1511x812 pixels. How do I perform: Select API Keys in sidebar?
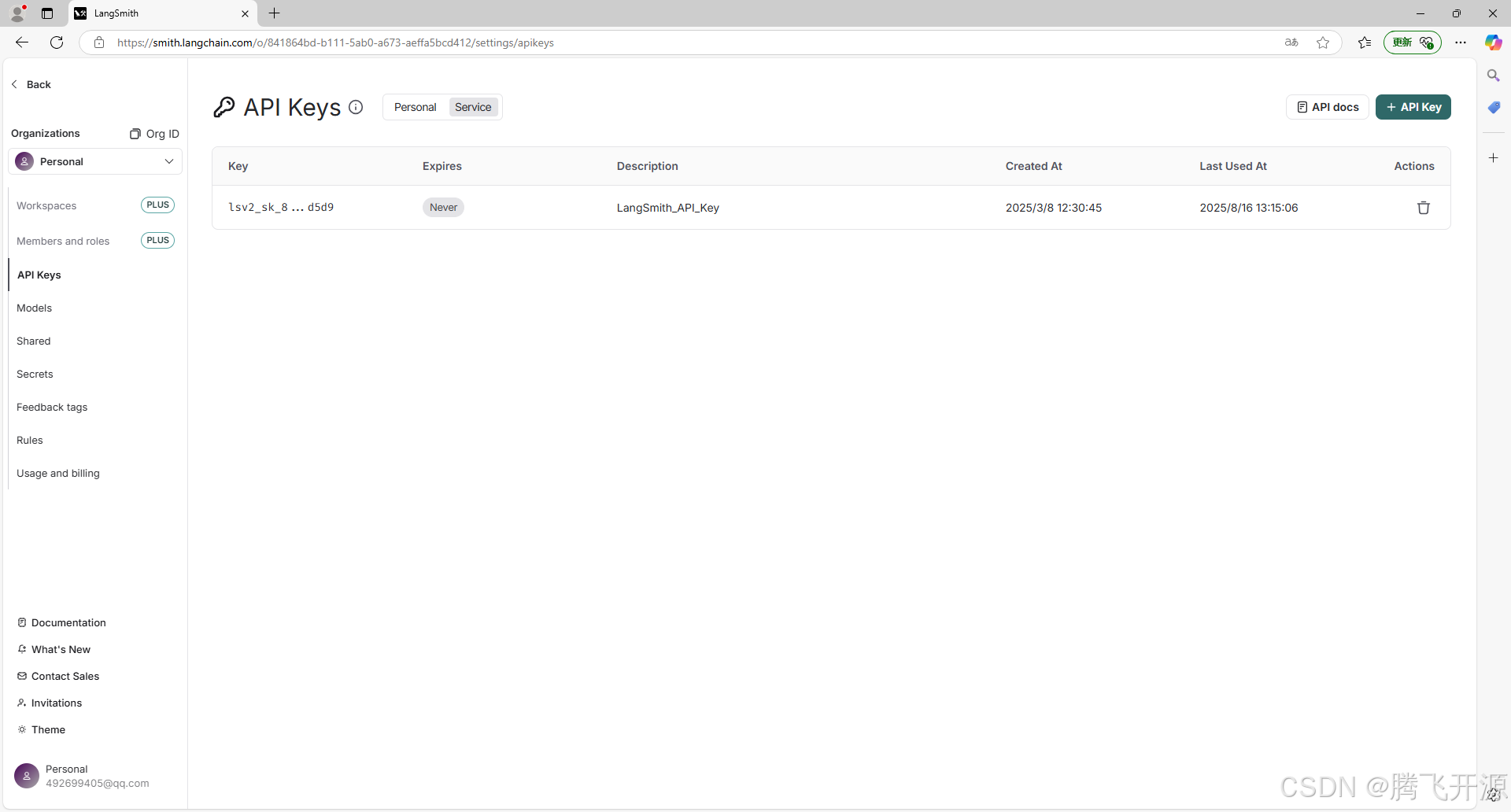[39, 275]
